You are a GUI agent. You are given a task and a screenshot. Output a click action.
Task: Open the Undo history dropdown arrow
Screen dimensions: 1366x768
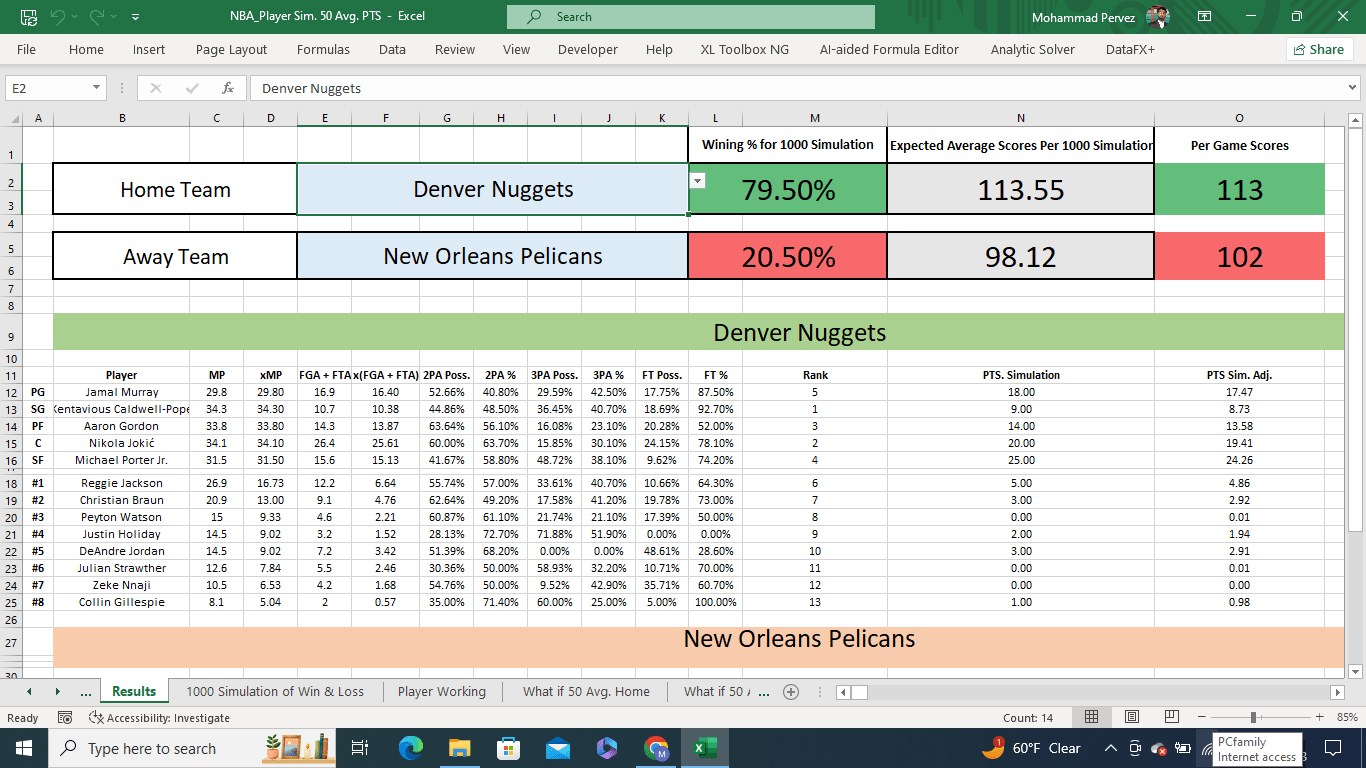(x=76, y=17)
